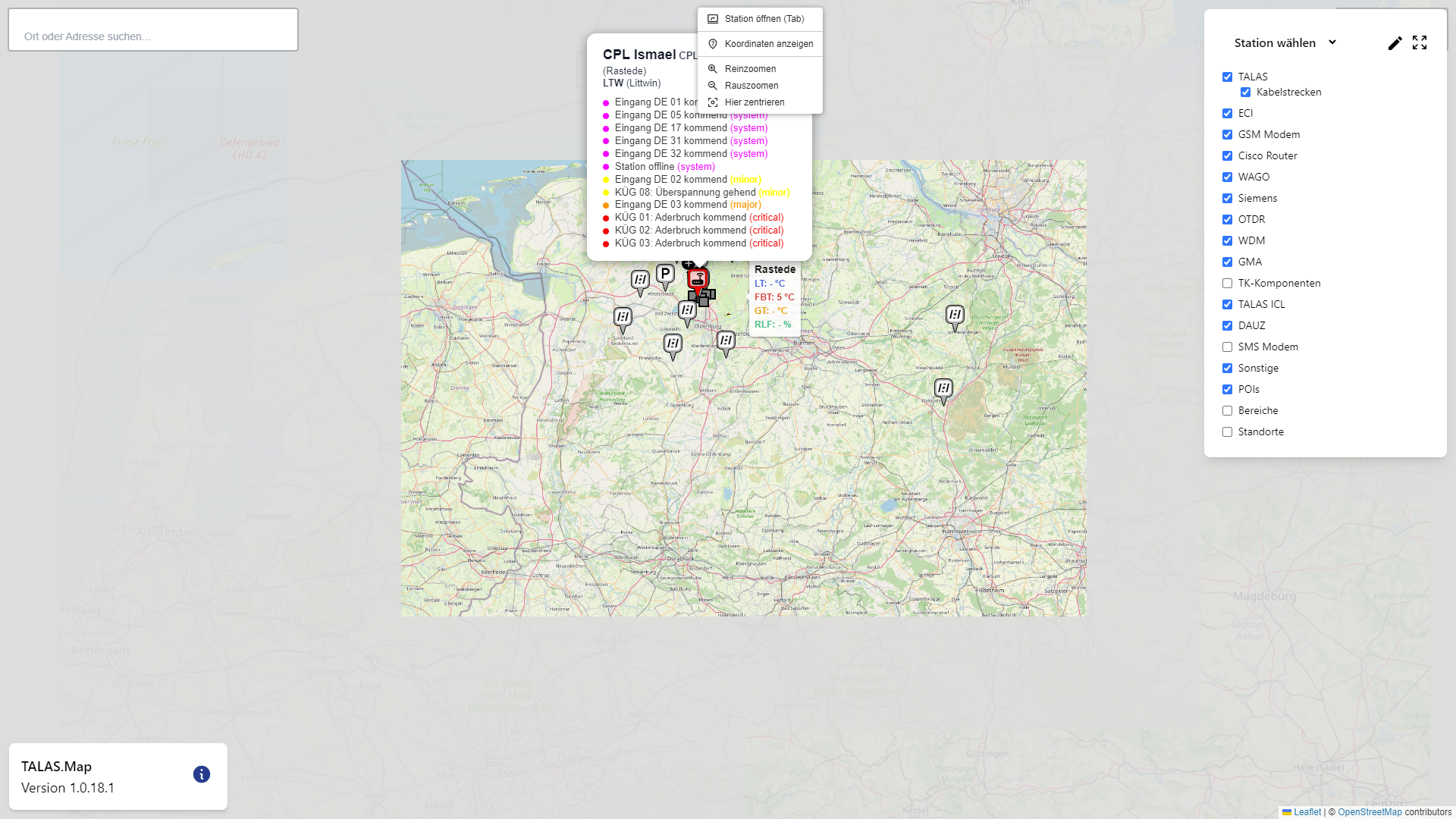
Task: Enable the TK-Komponenten checkbox
Action: click(x=1227, y=284)
